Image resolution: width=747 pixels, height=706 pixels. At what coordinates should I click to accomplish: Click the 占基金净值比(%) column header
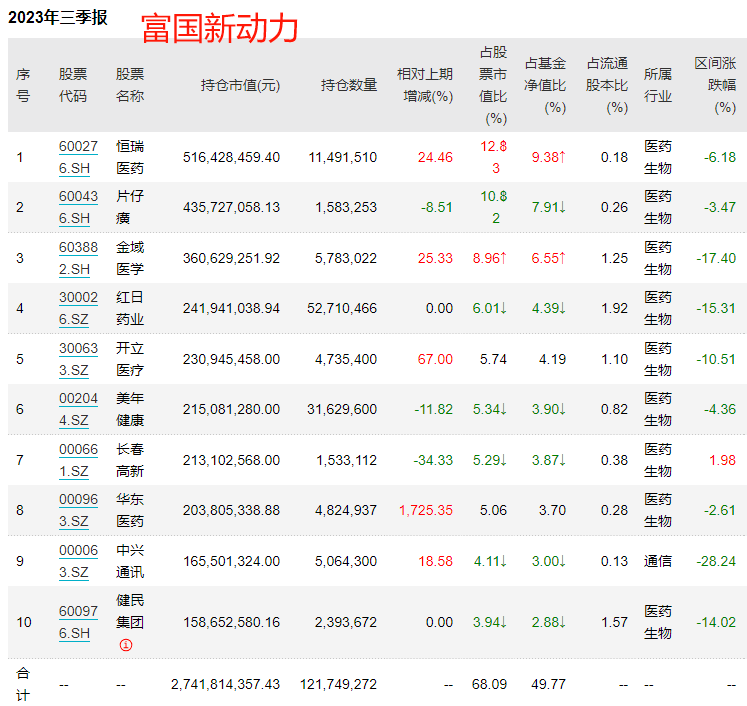(545, 85)
